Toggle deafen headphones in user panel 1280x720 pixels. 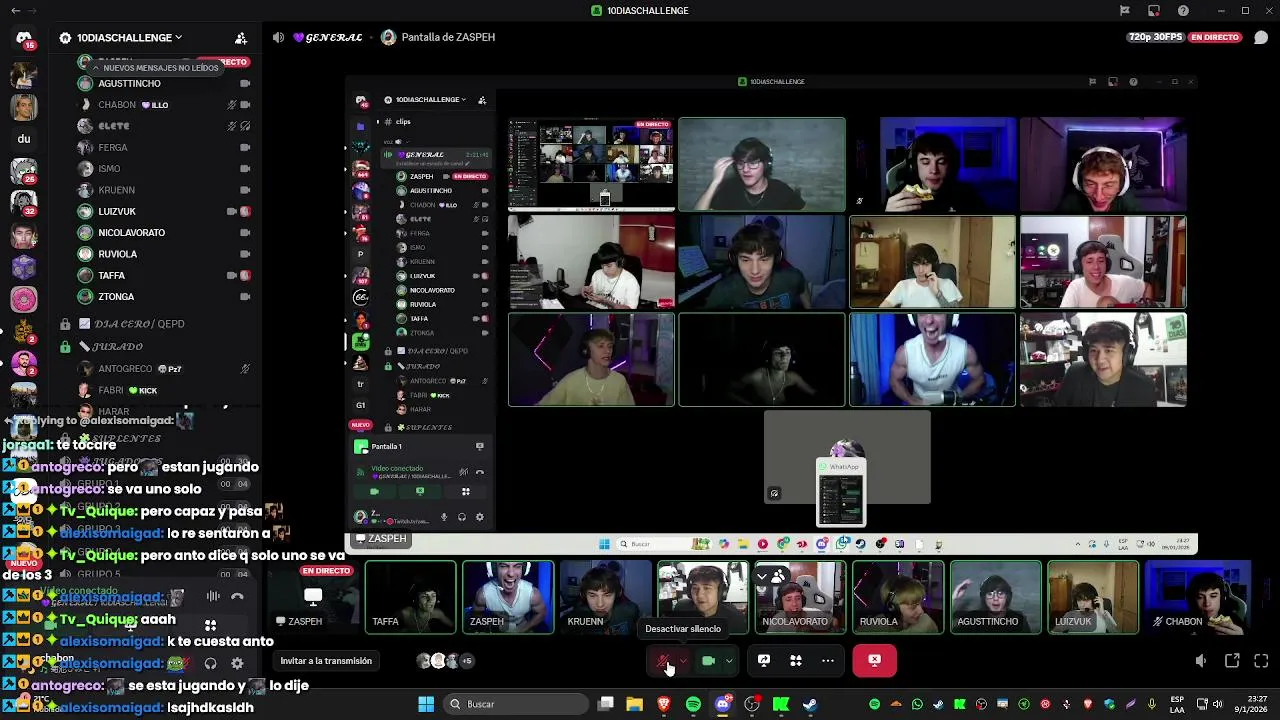(210, 663)
